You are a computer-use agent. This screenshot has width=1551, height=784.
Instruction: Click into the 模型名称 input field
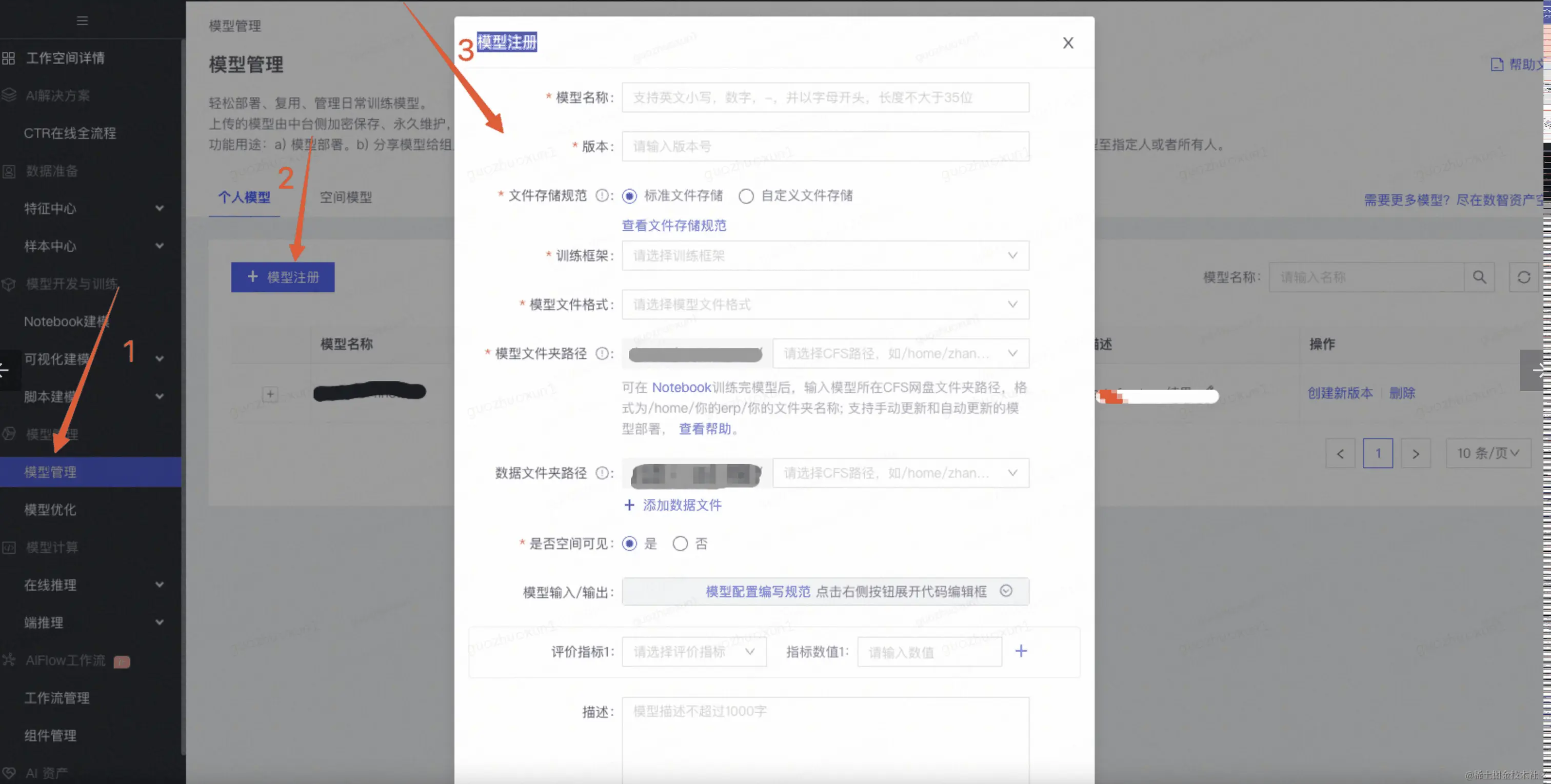825,97
